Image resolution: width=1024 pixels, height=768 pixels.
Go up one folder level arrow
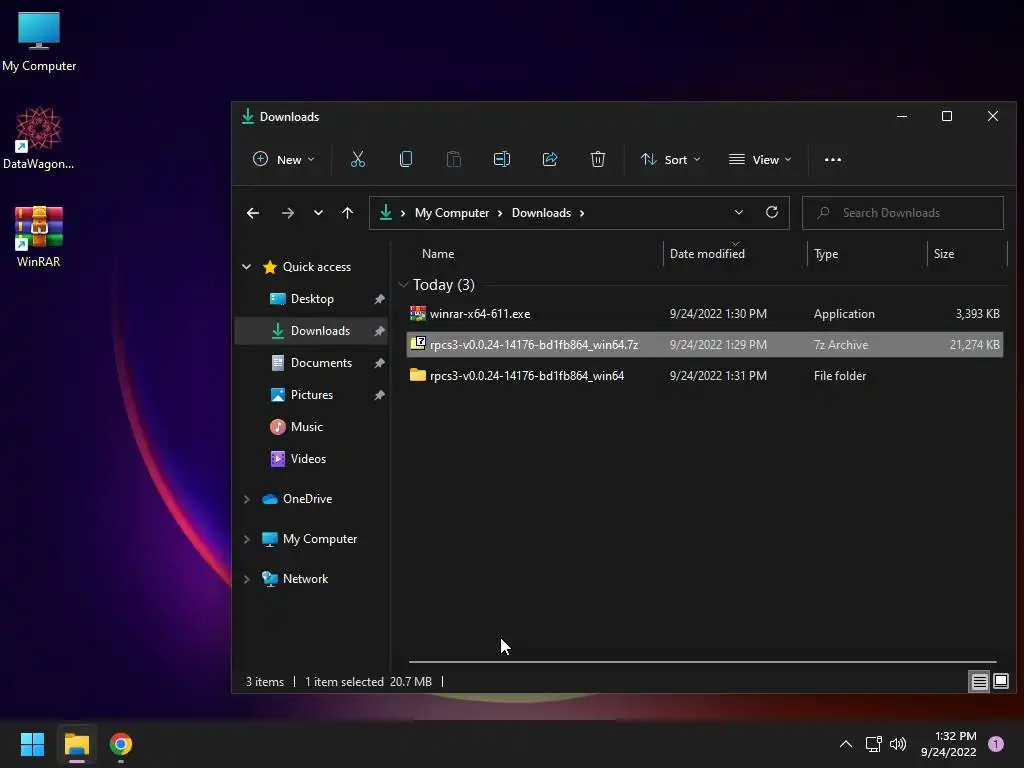[347, 213]
